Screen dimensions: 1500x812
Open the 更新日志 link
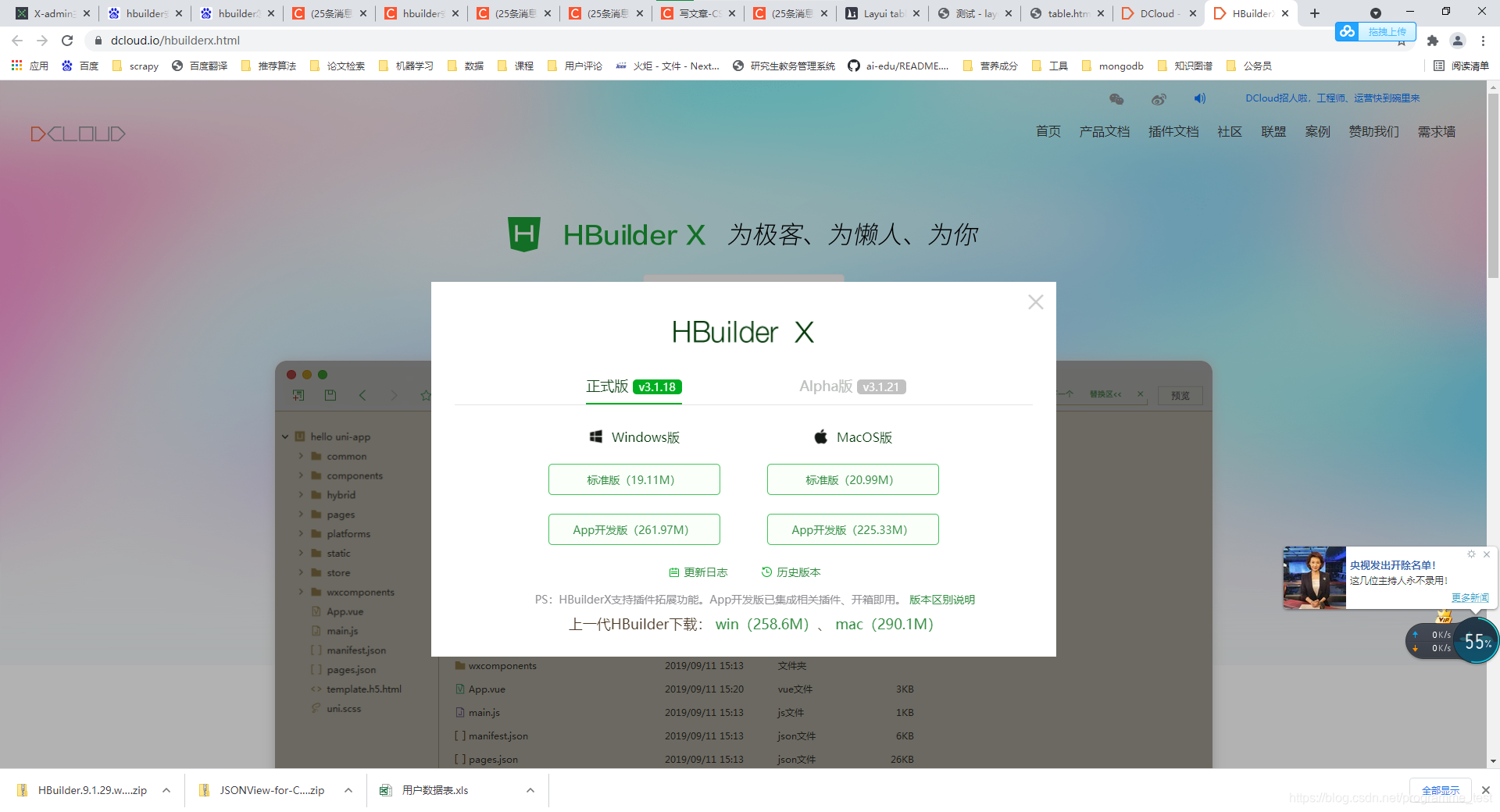point(698,572)
